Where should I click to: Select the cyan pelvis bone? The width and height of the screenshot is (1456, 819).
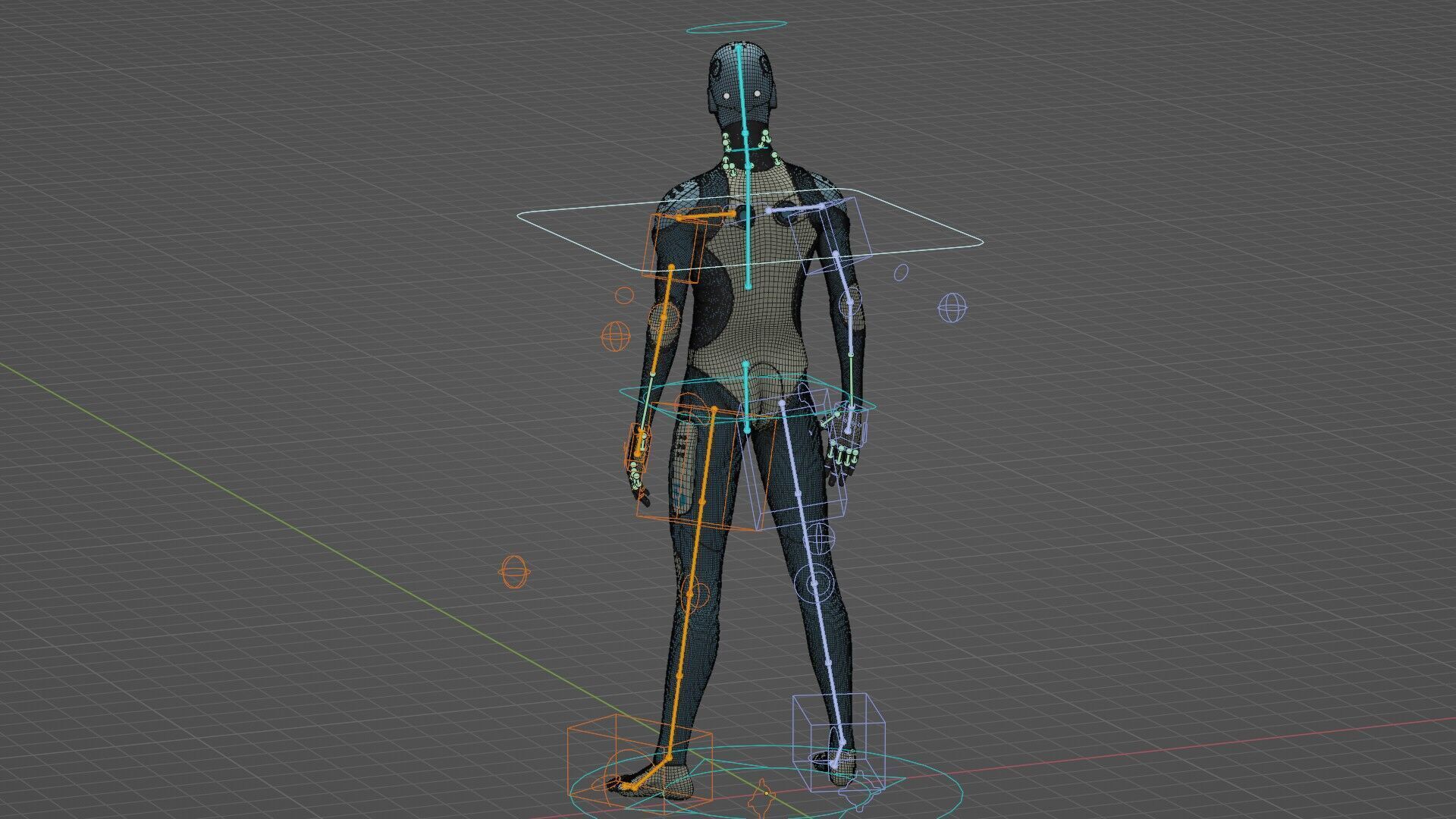[746, 396]
